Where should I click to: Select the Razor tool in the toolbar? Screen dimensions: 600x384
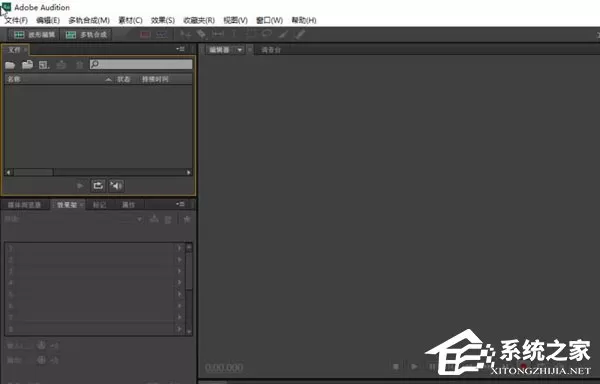(201, 34)
